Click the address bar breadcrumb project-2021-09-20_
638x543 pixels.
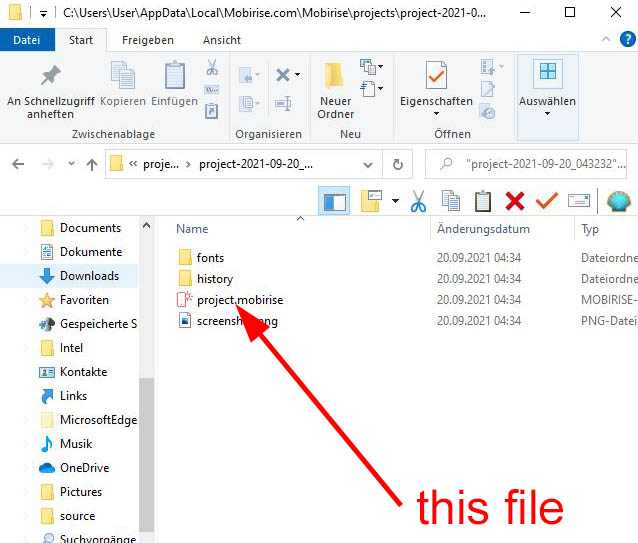click(x=256, y=164)
